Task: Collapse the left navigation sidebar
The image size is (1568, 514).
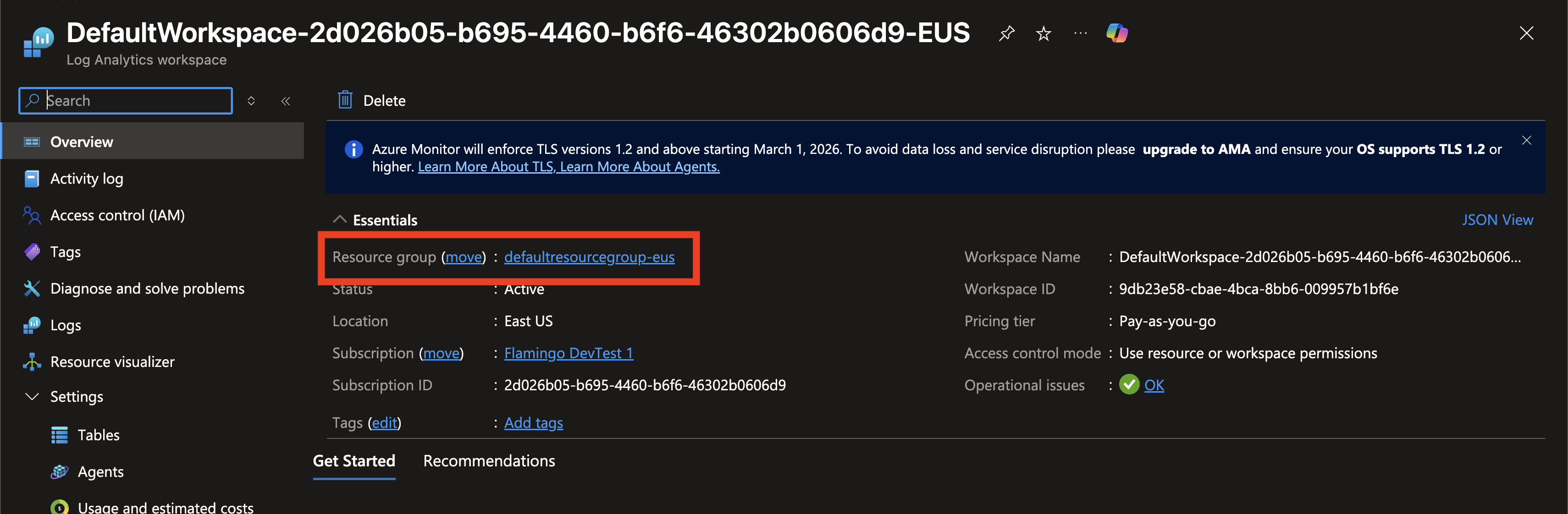Action: 286,101
